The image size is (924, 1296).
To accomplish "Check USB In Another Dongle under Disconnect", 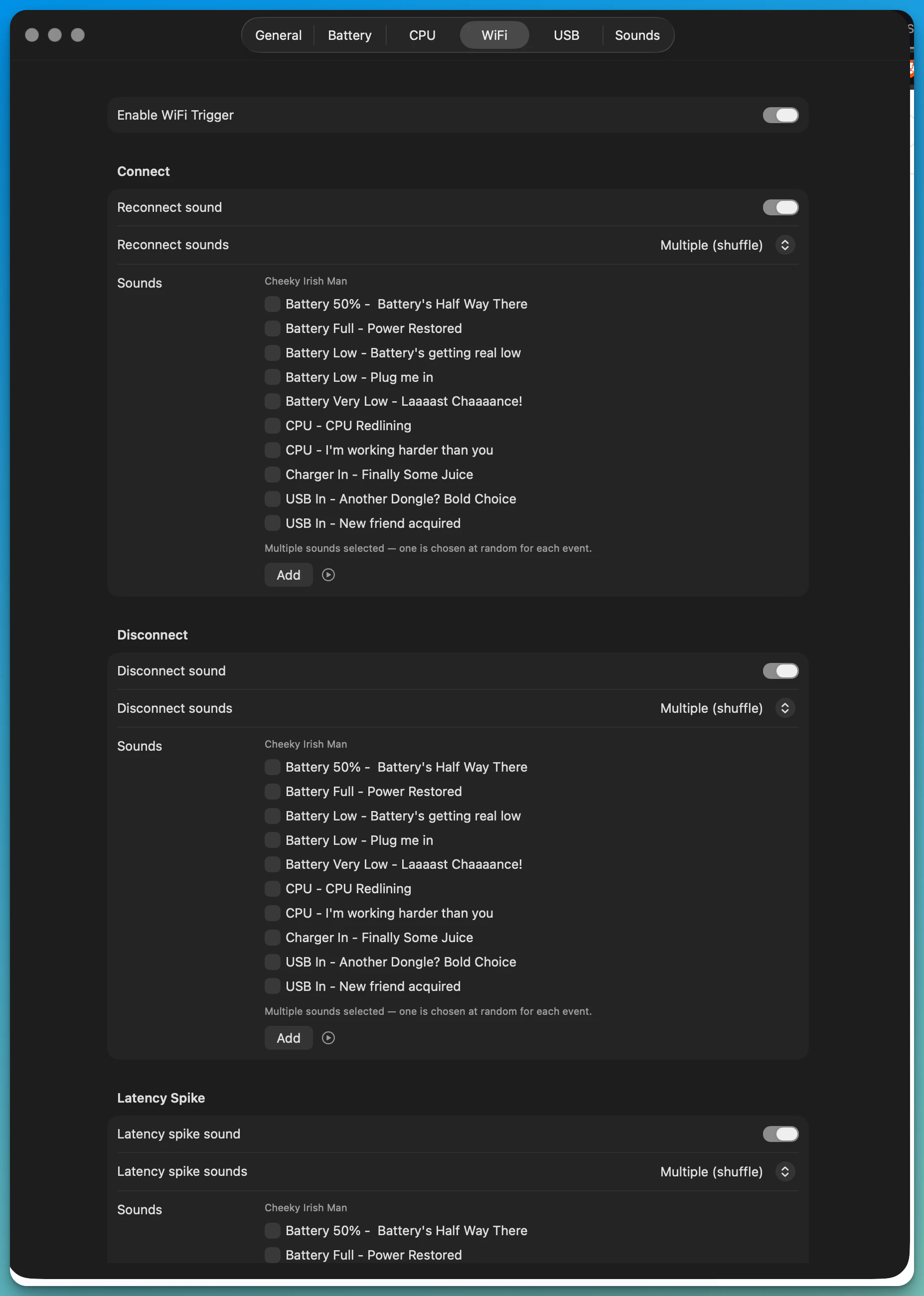I will (x=273, y=962).
